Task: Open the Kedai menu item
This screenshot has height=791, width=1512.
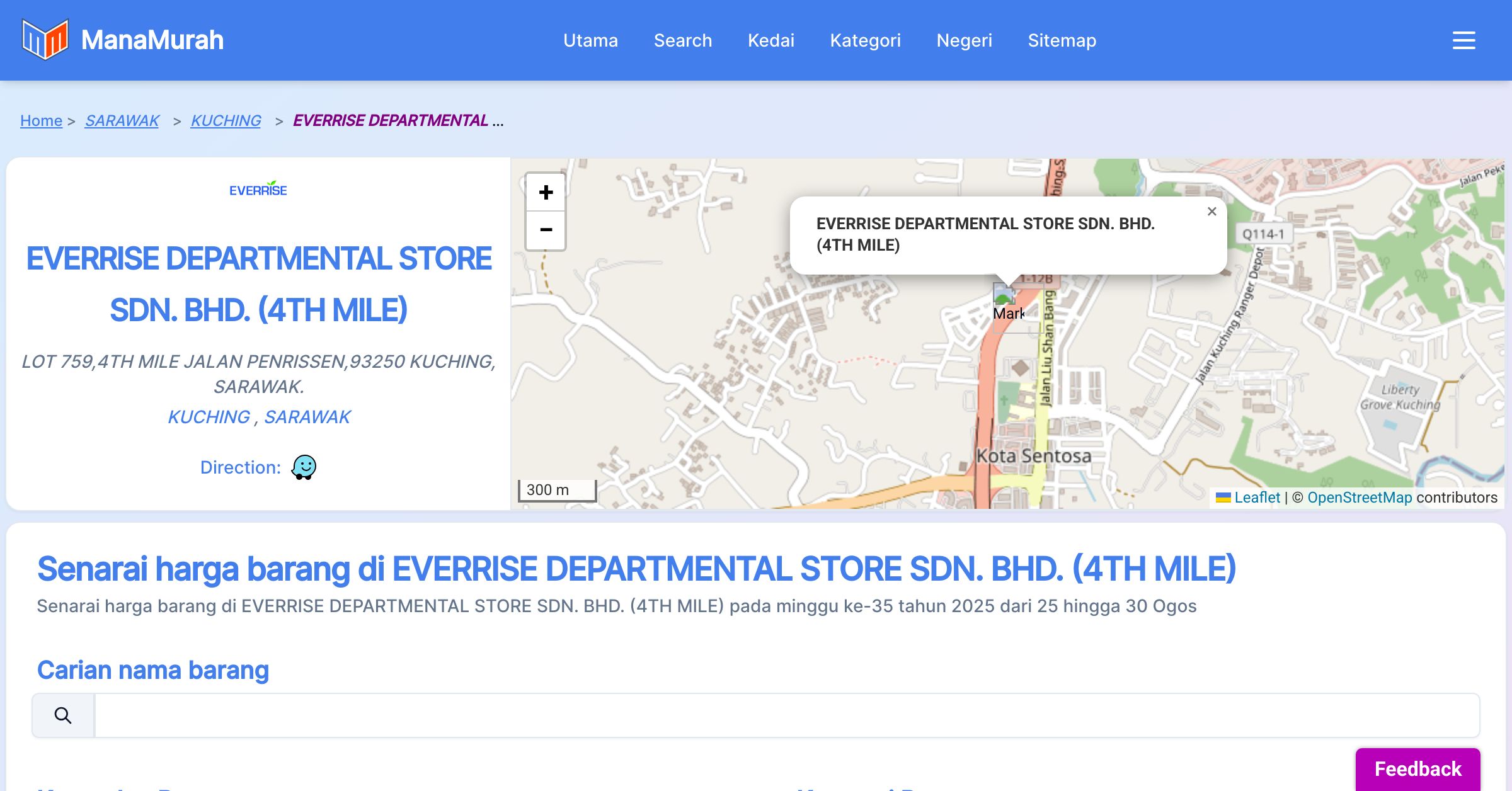Action: [x=771, y=40]
